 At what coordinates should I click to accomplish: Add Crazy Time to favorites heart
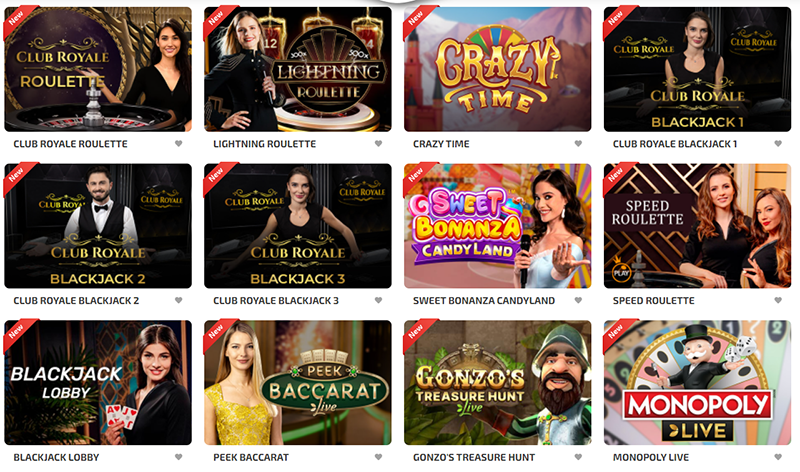tap(578, 144)
